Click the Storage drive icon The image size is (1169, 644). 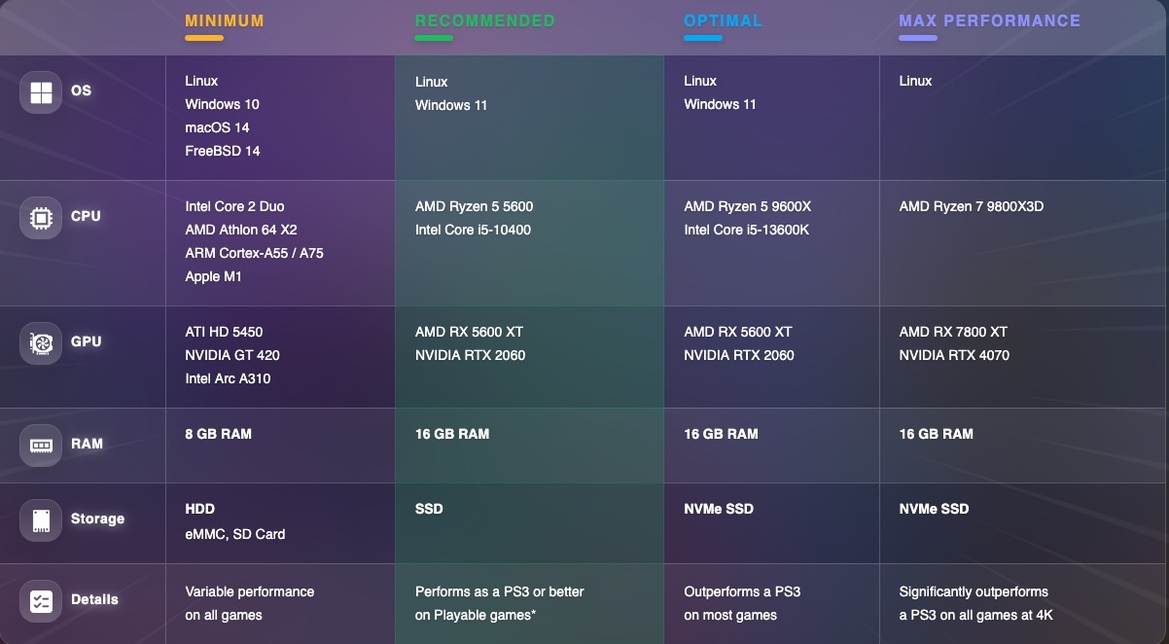tap(40, 520)
